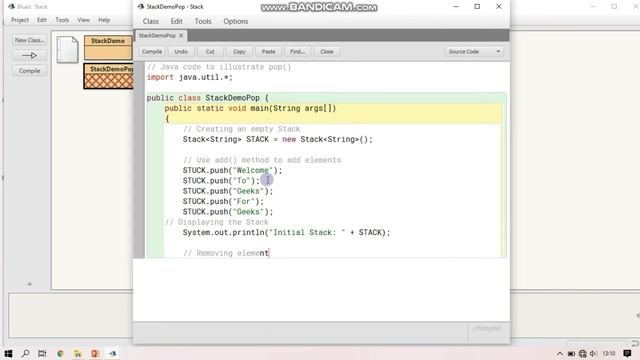Click the '// Removing element' comment
The height and width of the screenshot is (360, 640).
point(226,253)
